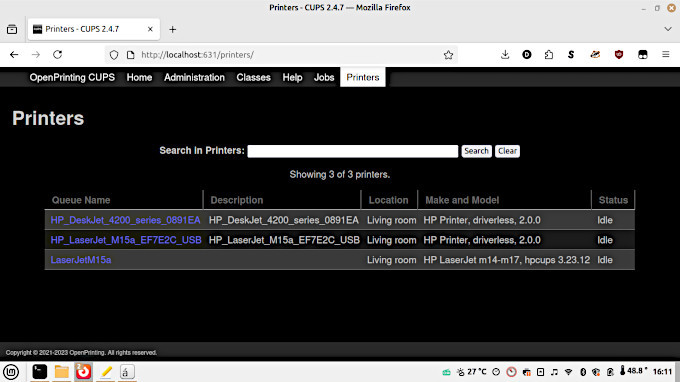Click the forward navigation arrow

coord(36,55)
